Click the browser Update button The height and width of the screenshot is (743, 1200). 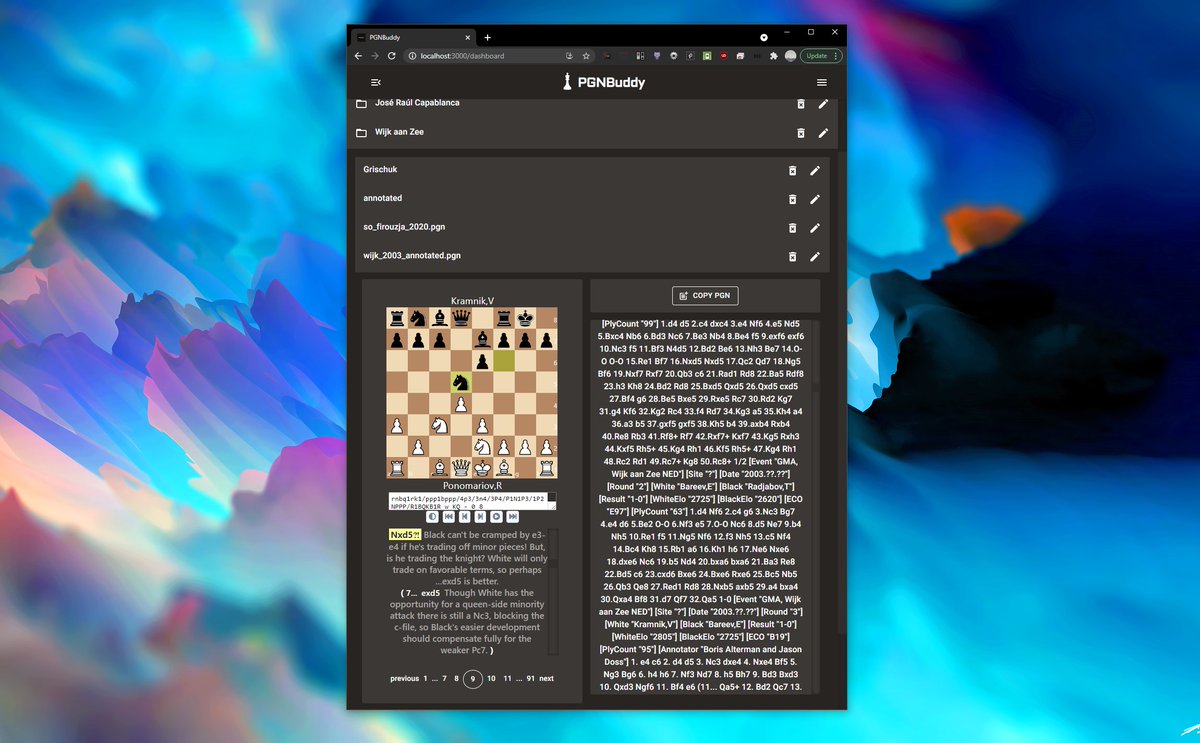pyautogui.click(x=821, y=56)
